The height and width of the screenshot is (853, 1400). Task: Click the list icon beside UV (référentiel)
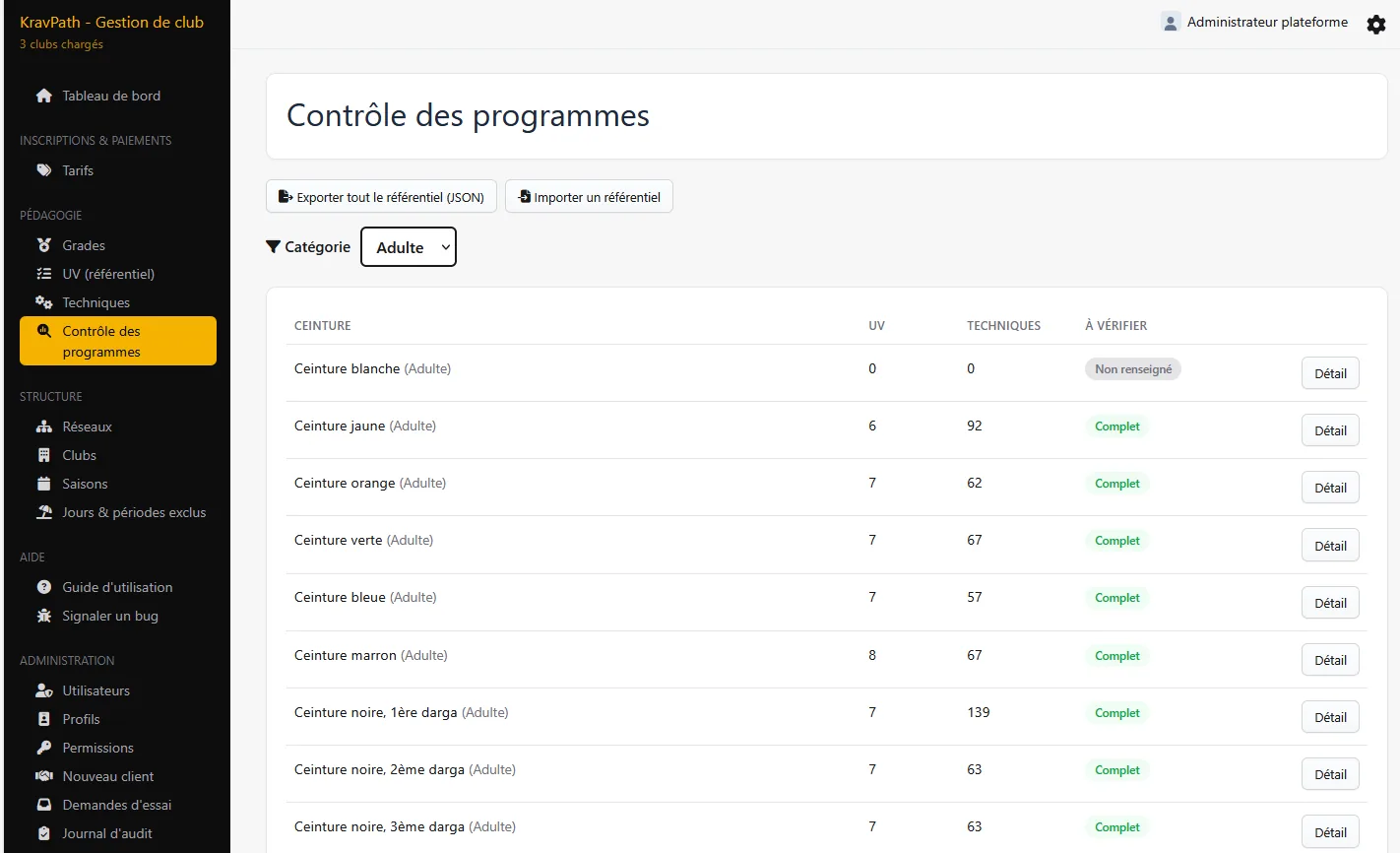[43, 274]
